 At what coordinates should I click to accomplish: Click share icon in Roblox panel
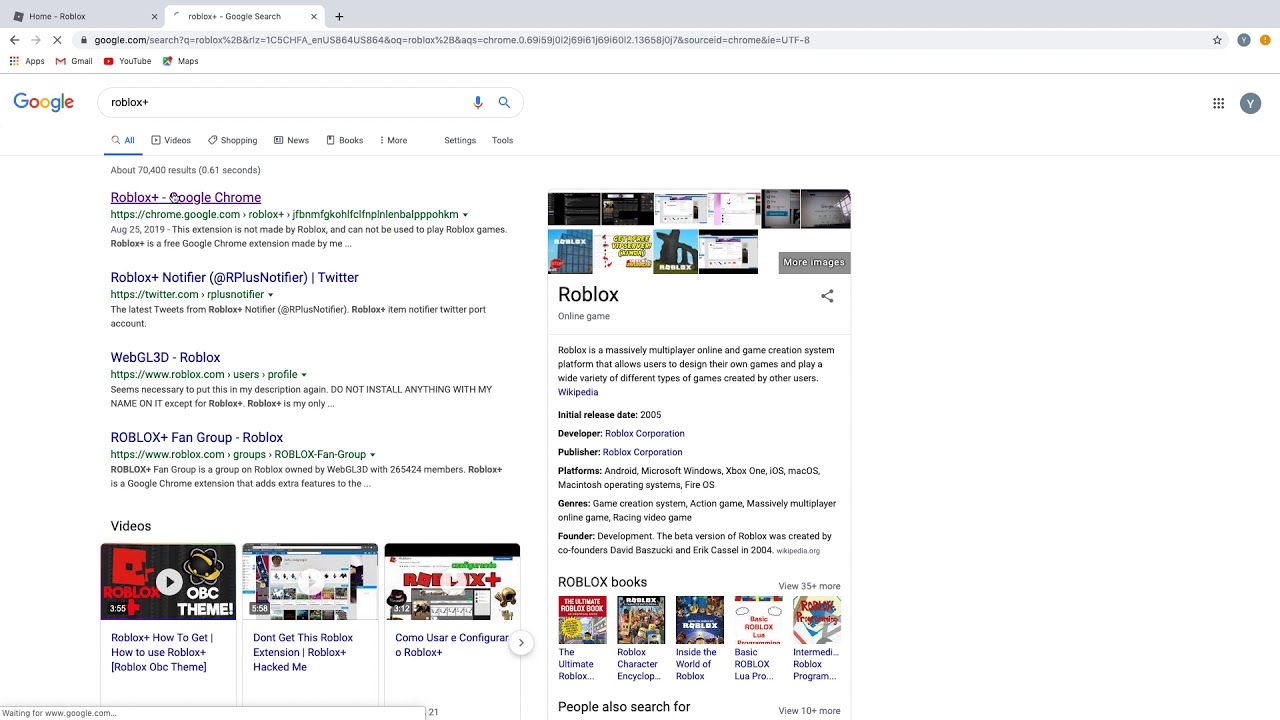pos(827,296)
